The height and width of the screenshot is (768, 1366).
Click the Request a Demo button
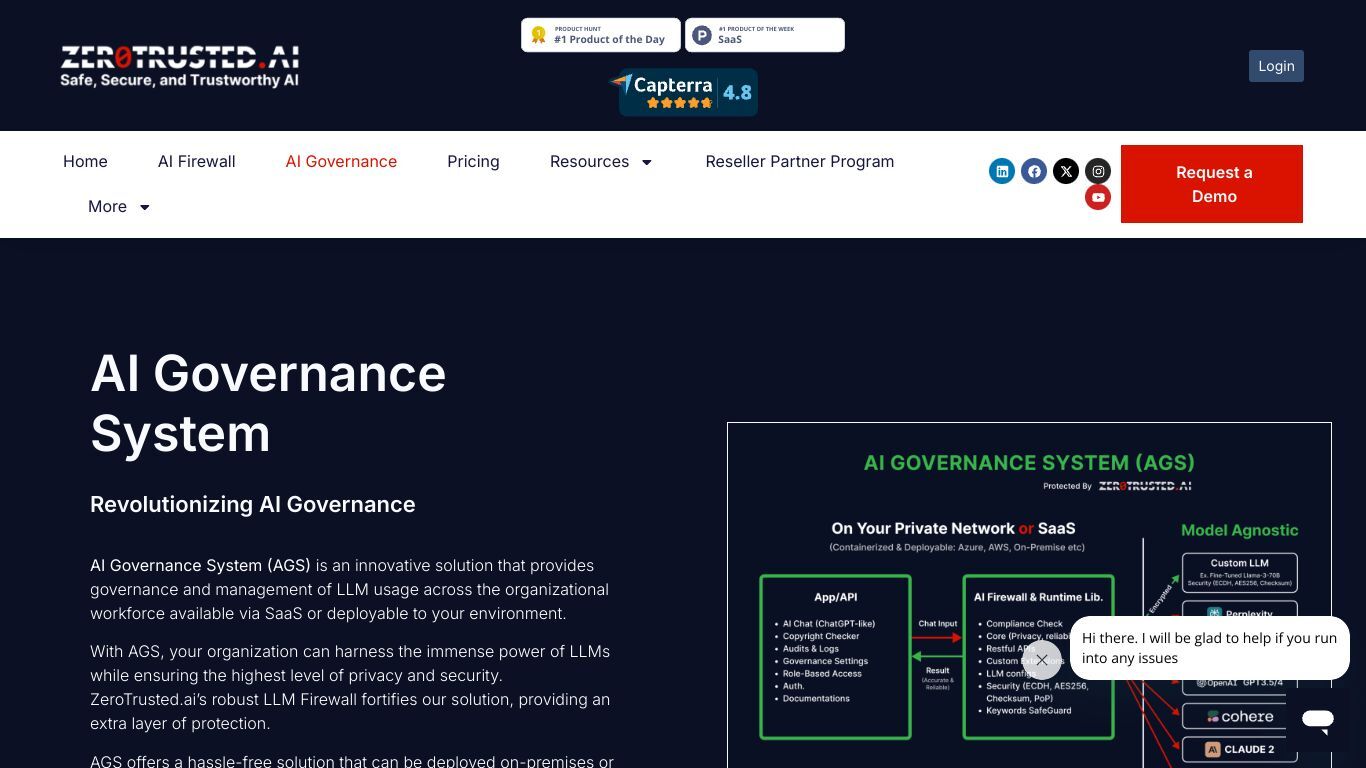(1212, 184)
